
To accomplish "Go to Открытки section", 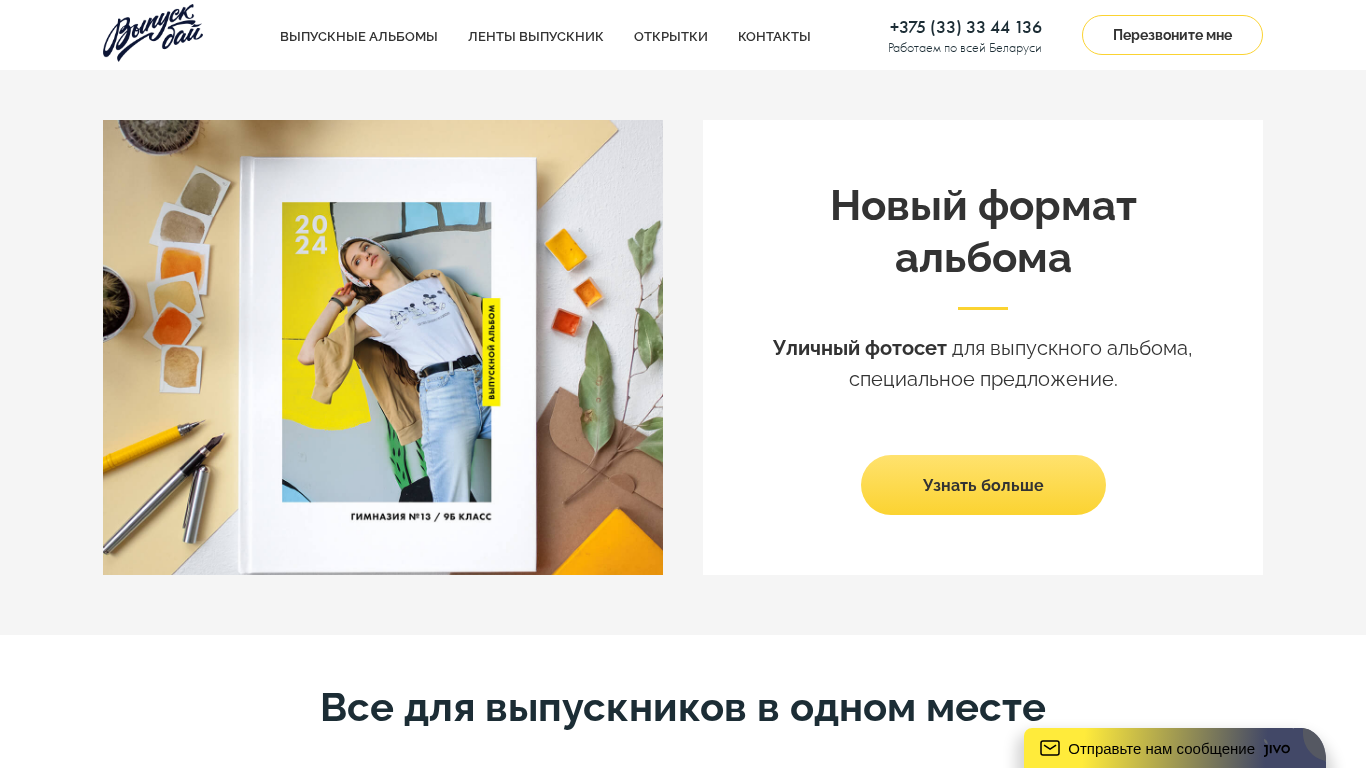I will point(671,36).
